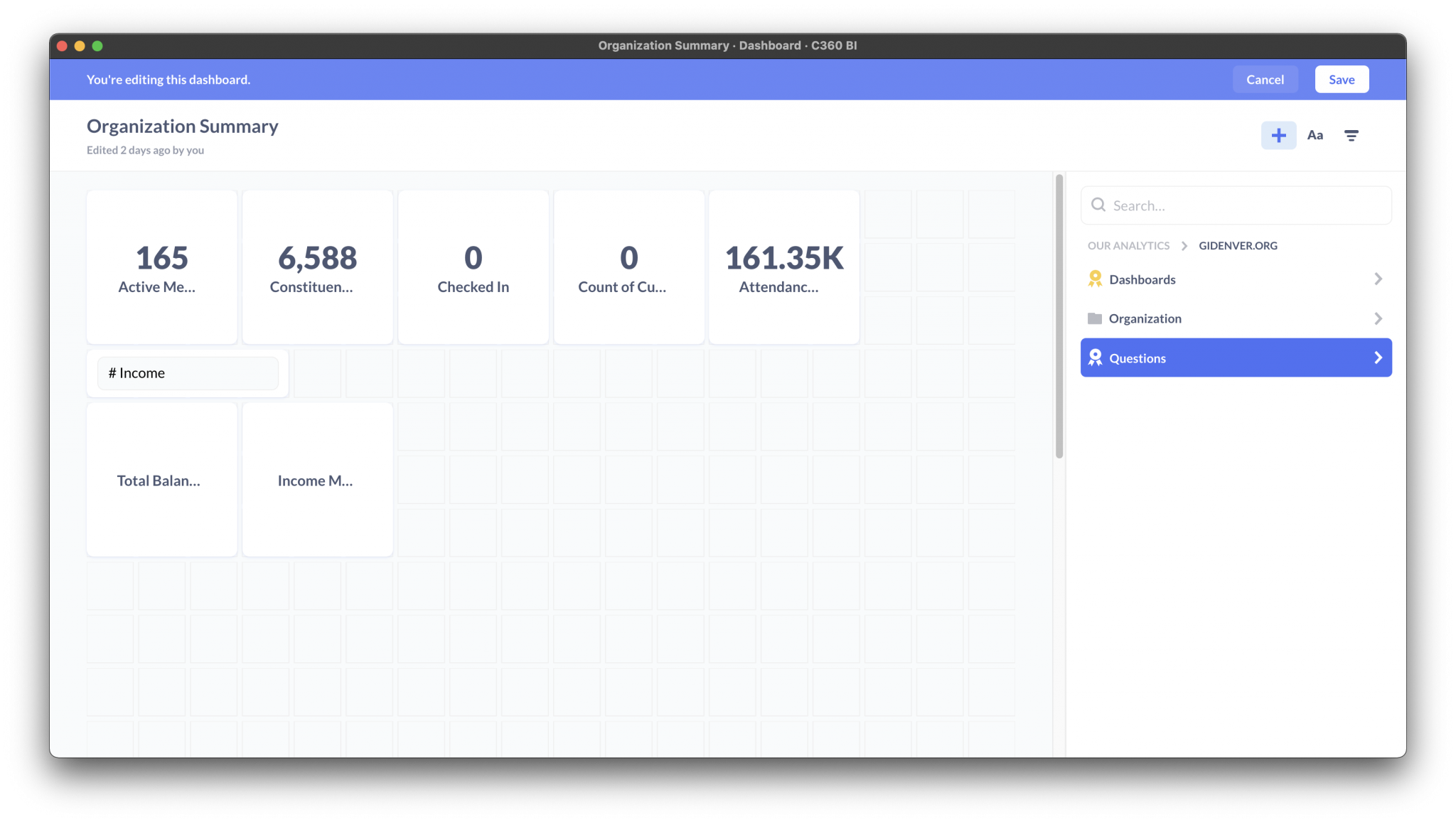The height and width of the screenshot is (823, 1456).
Task: Cancel editing the dashboard
Action: pos(1265,79)
